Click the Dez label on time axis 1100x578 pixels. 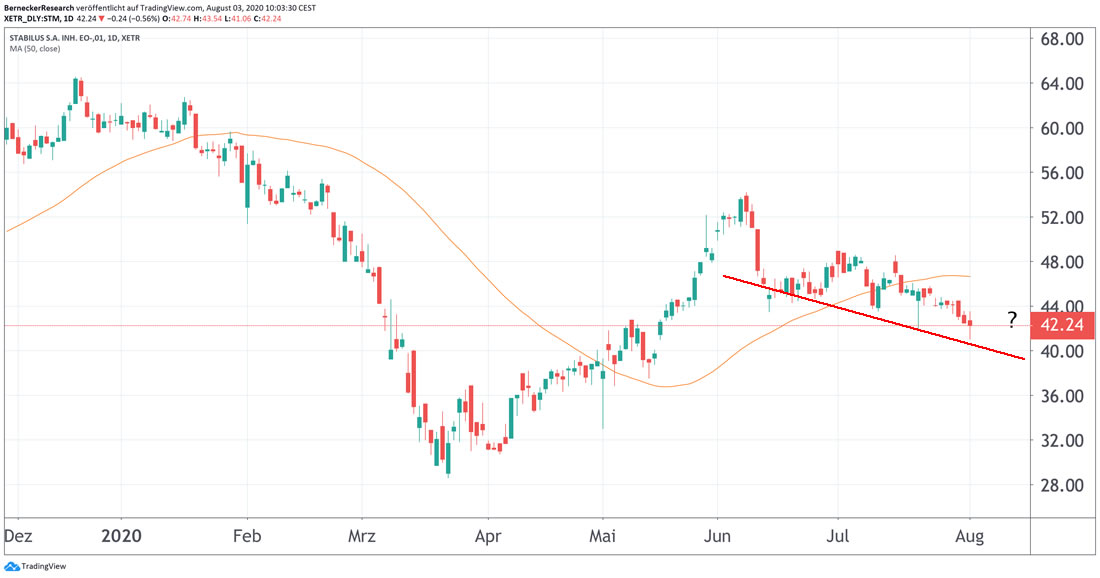pos(17,536)
